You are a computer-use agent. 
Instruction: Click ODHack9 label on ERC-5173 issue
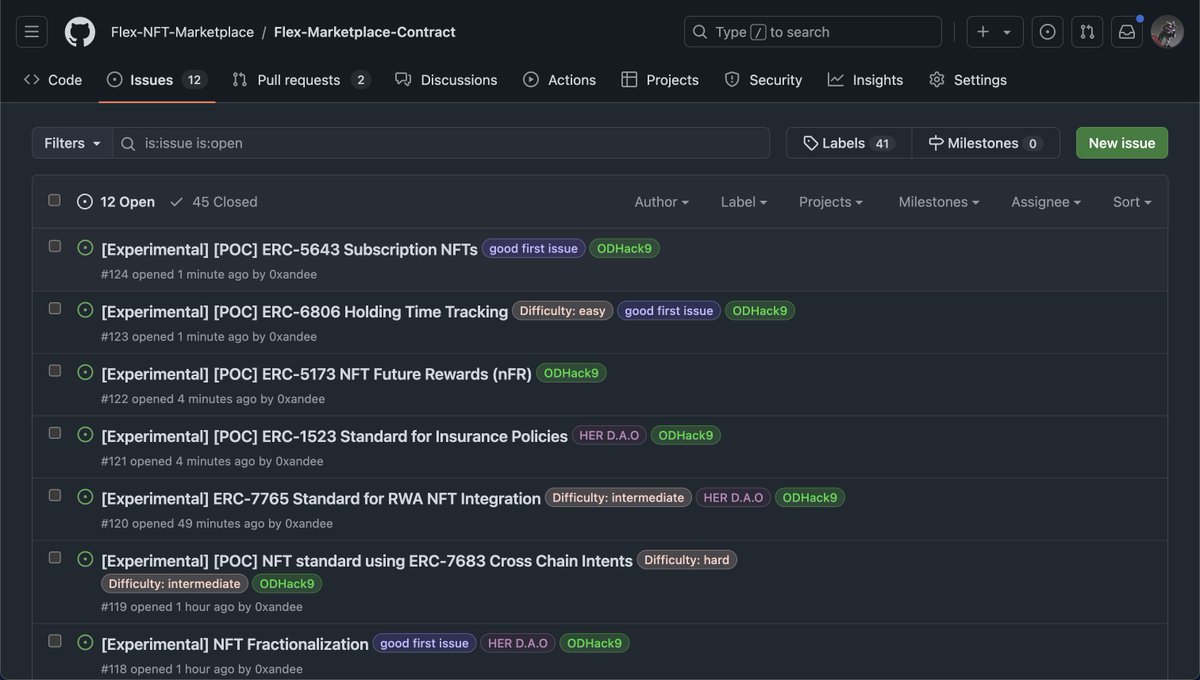[x=571, y=373]
